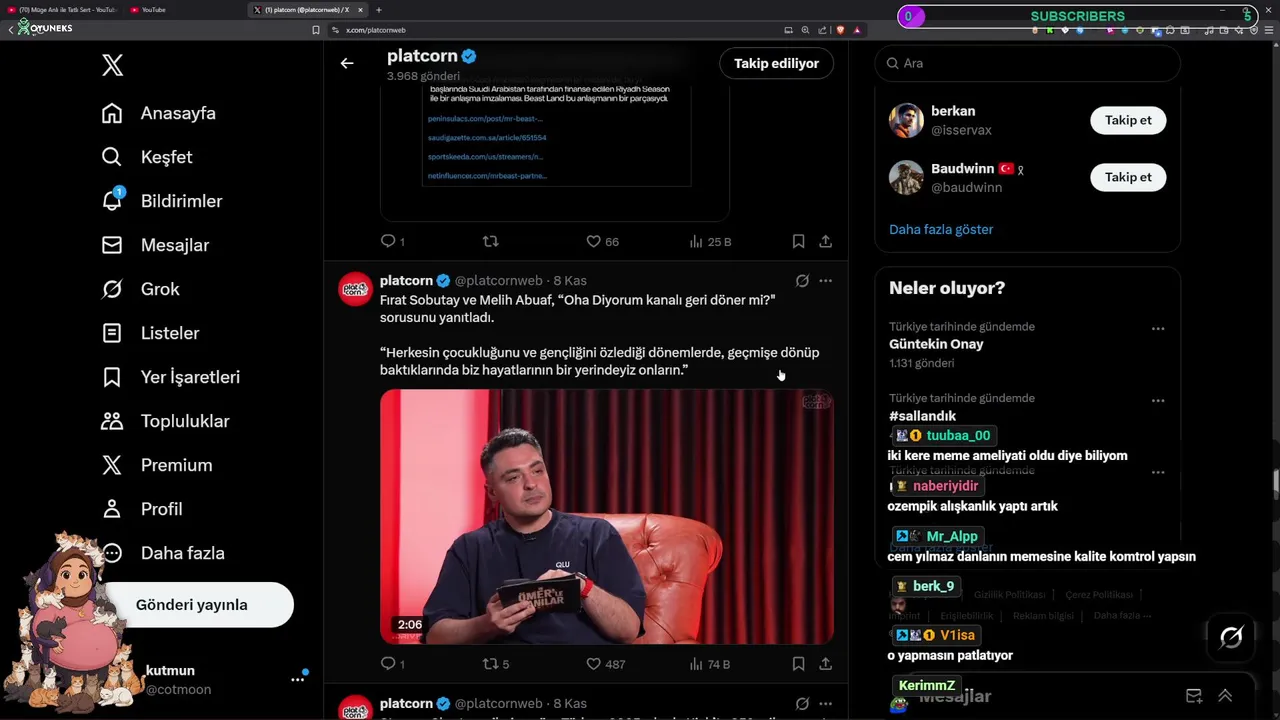Switch to Müge Anlı YouTube tab
The height and width of the screenshot is (720, 1280).
click(x=60, y=10)
